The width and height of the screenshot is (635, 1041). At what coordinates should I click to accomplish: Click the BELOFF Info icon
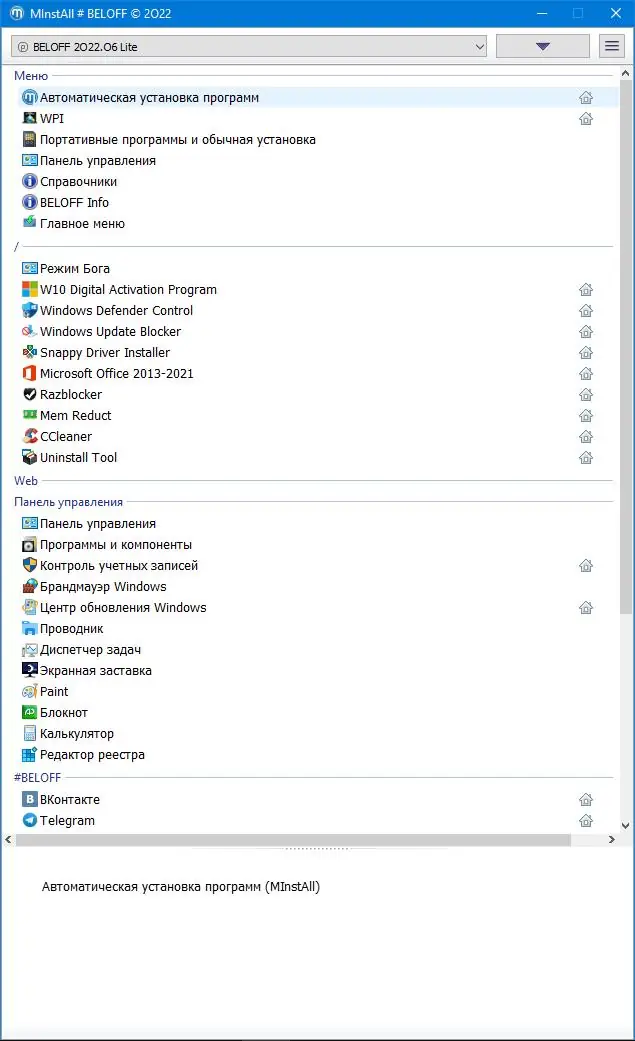[x=29, y=202]
